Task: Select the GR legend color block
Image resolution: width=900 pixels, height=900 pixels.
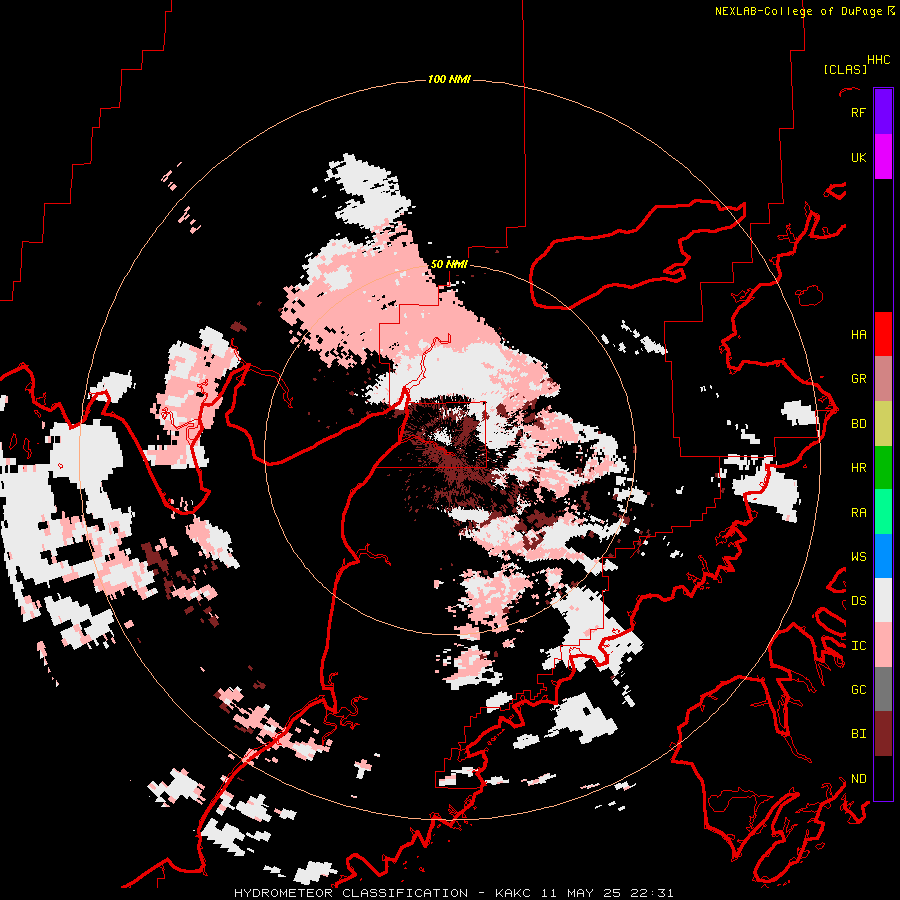Action: point(883,379)
